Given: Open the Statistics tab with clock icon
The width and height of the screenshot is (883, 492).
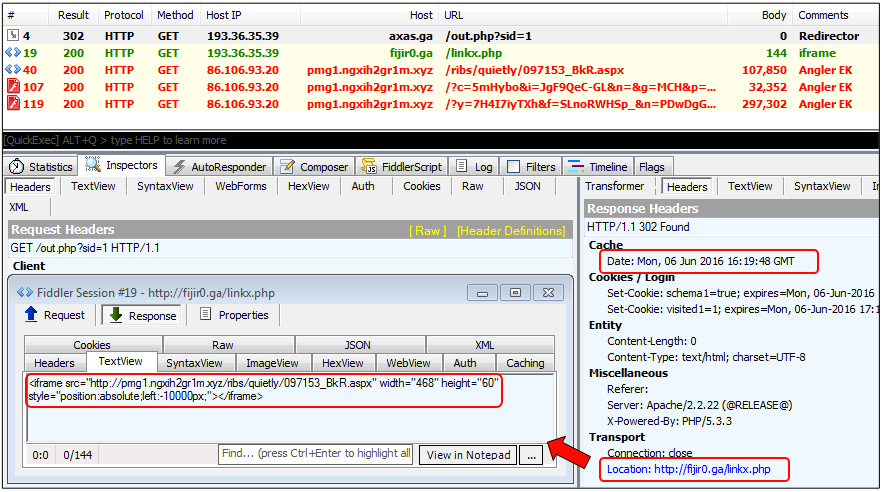Looking at the screenshot, I should 41,167.
